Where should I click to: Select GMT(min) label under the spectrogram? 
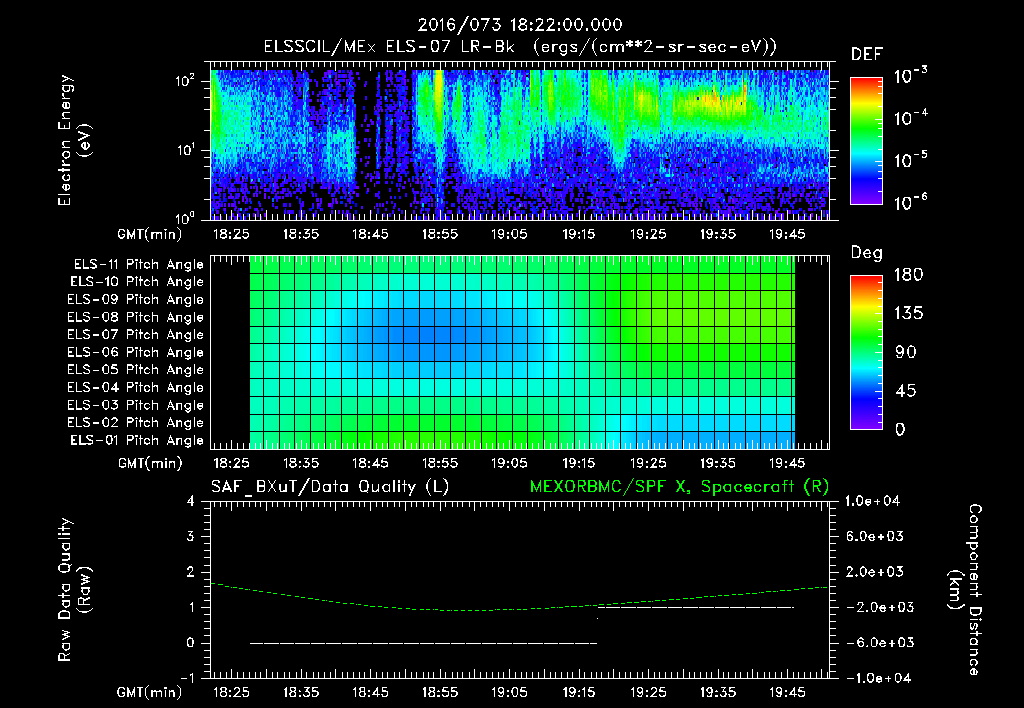tap(150, 234)
